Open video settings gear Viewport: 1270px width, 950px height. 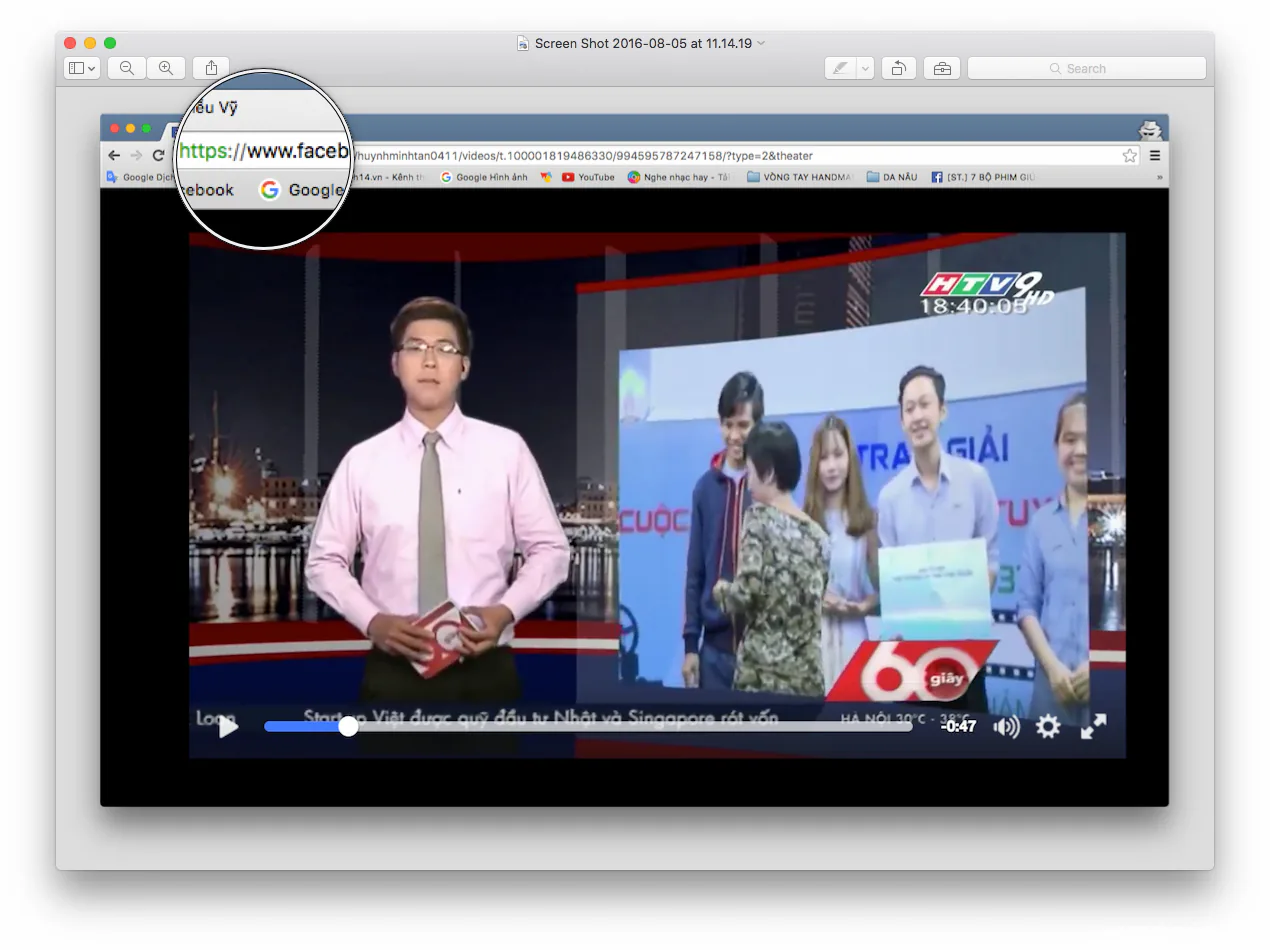[1047, 726]
